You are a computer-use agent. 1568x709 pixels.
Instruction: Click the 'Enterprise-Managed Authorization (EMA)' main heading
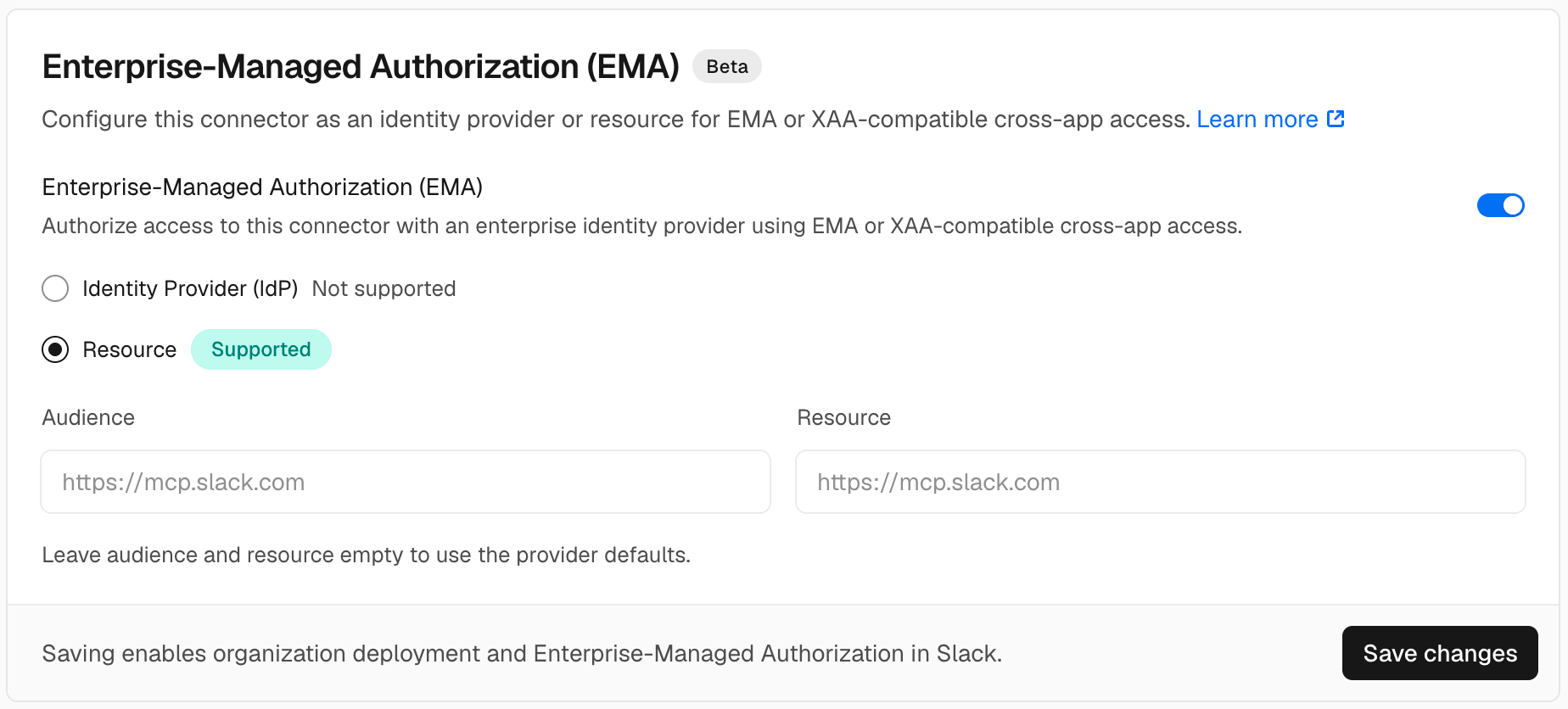click(x=361, y=66)
